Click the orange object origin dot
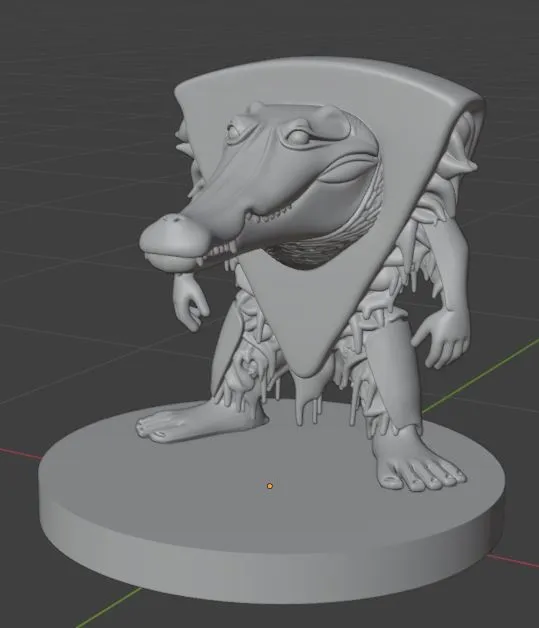The image size is (539, 628). (270, 486)
